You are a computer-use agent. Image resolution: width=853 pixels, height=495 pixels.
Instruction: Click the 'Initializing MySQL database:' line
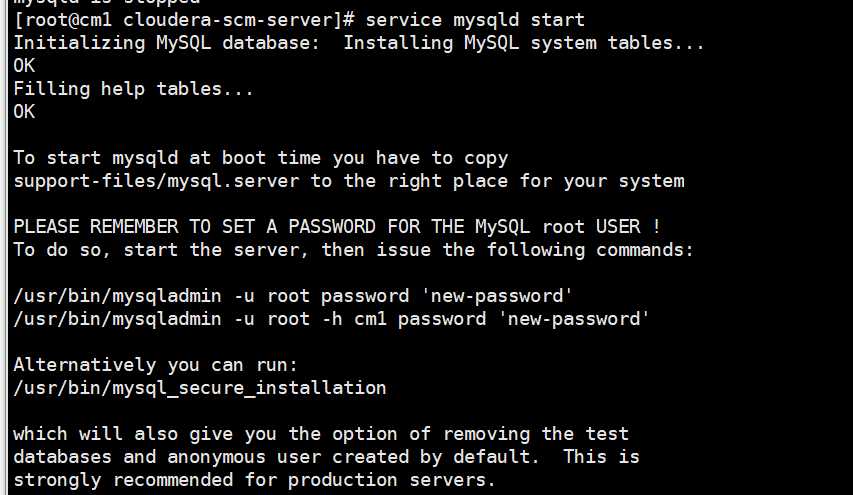pyautogui.click(x=167, y=44)
